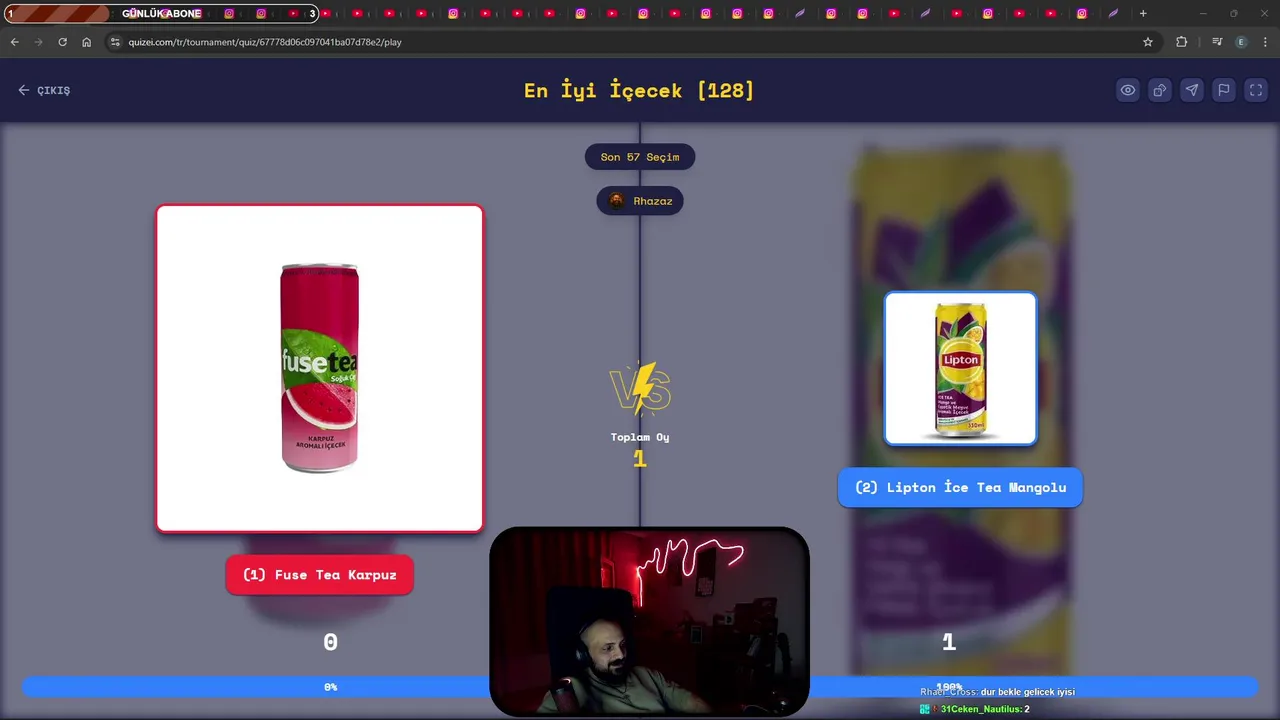Open a new tab with the plus button
This screenshot has width=1280, height=720.
[x=1143, y=13]
